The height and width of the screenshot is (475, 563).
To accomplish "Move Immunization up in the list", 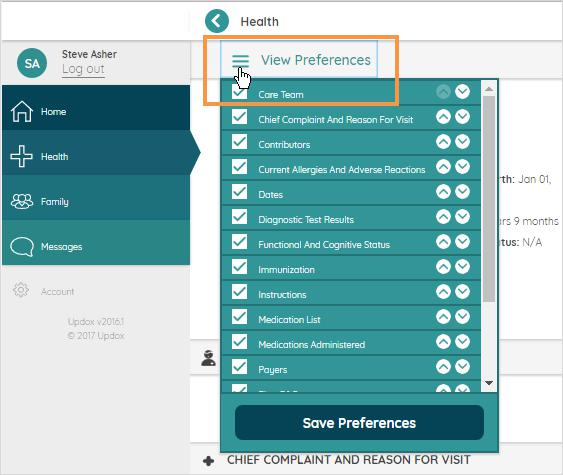I will [x=443, y=267].
